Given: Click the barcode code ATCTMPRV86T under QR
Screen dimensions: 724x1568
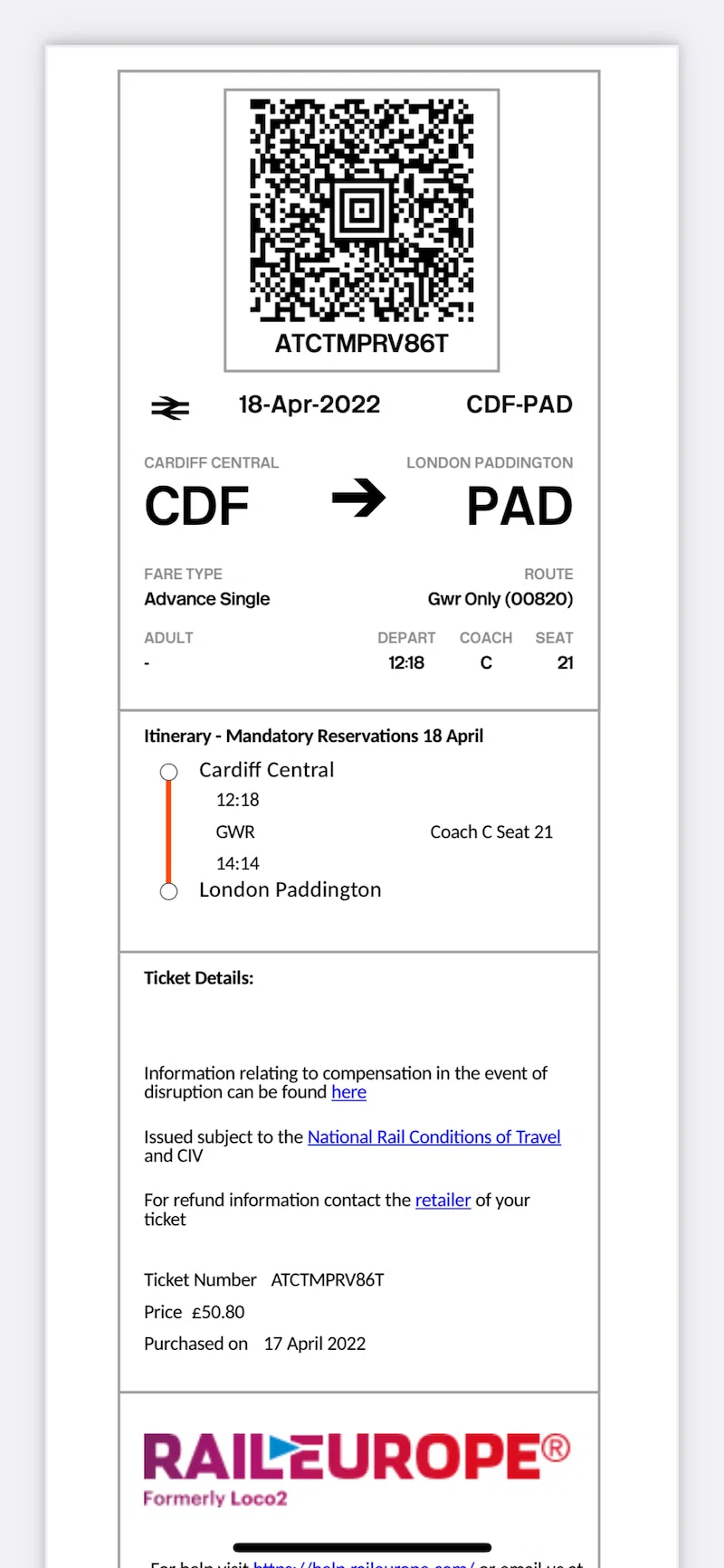Looking at the screenshot, I should pos(362,344).
